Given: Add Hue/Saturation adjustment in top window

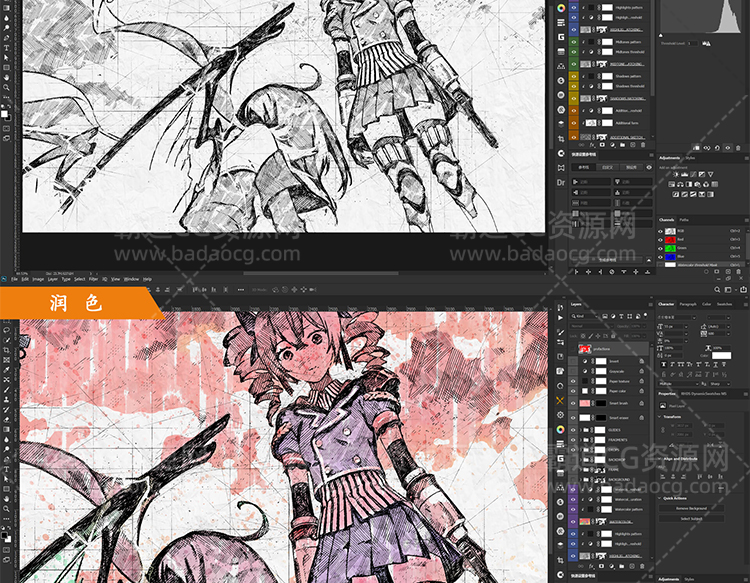Looking at the screenshot, I should [672, 184].
